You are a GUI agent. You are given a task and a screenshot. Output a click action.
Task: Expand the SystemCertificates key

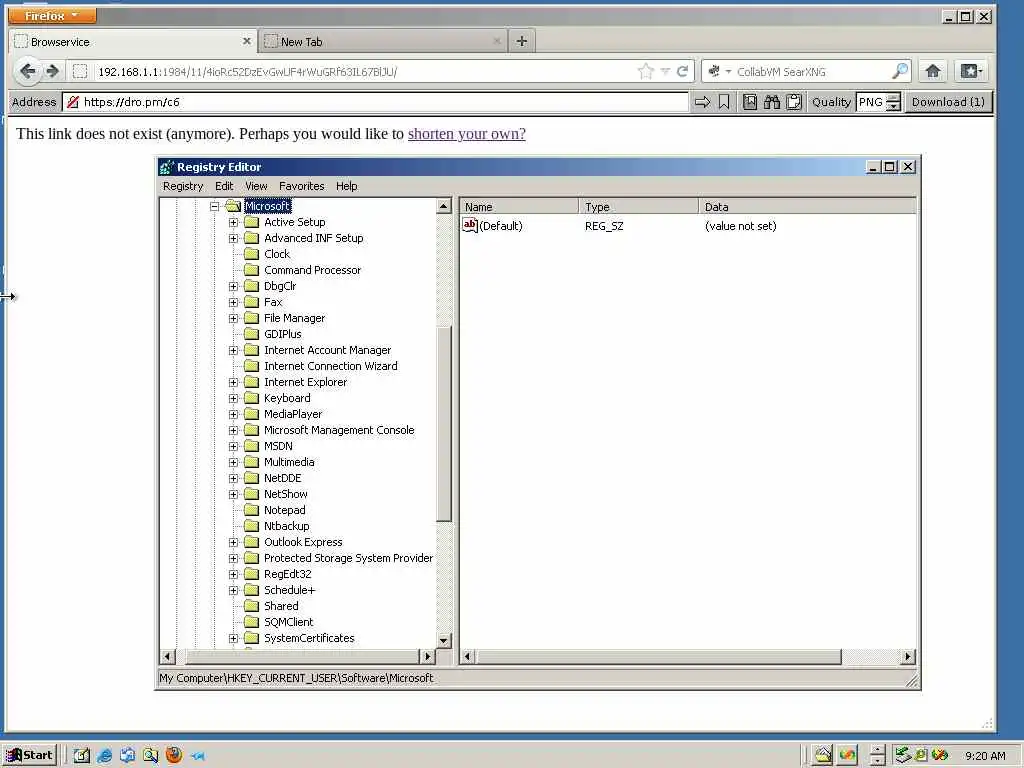click(x=233, y=639)
